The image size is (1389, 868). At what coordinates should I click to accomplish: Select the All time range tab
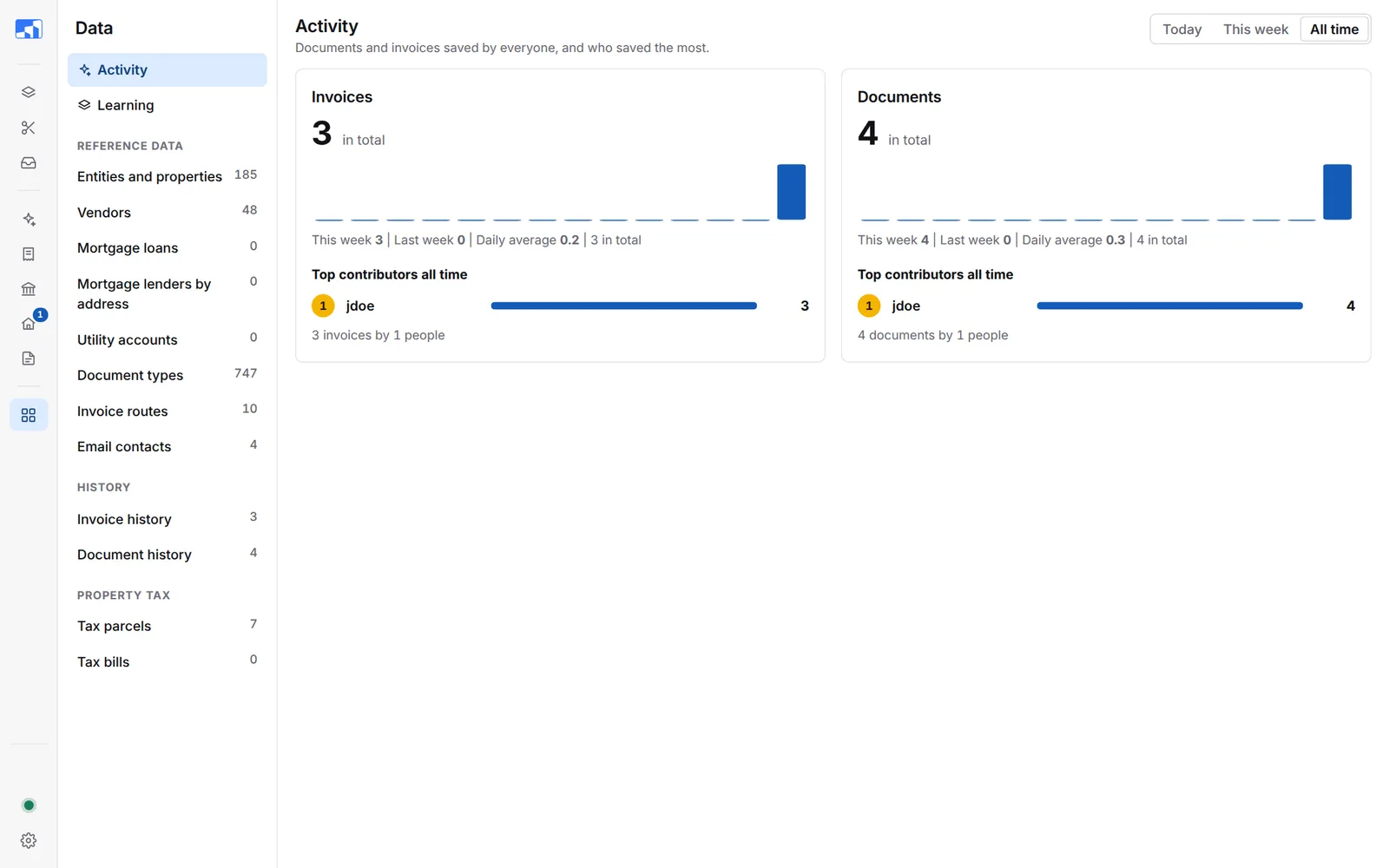tap(1333, 30)
